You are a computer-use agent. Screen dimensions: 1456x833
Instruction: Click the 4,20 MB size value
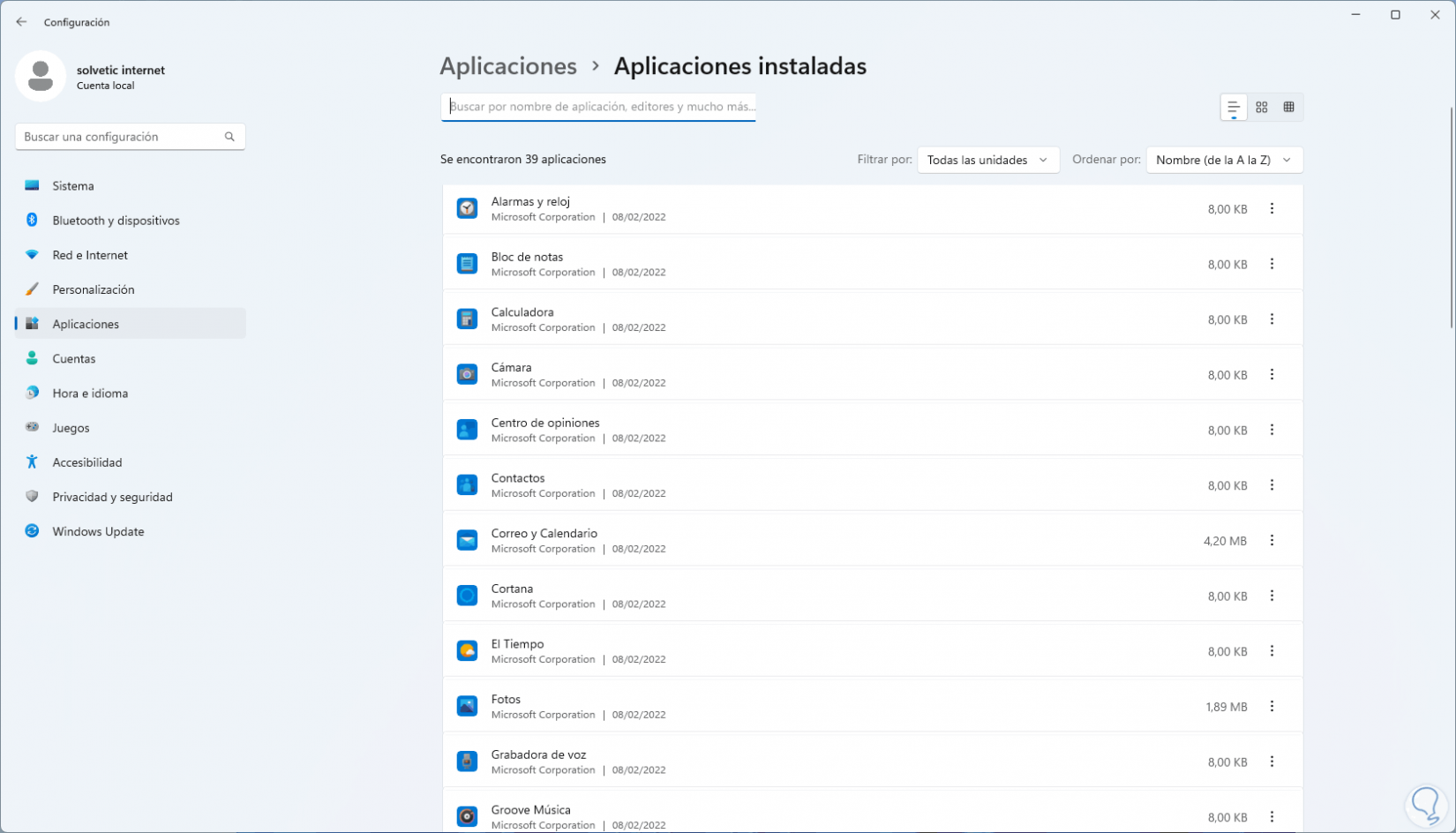tap(1226, 541)
